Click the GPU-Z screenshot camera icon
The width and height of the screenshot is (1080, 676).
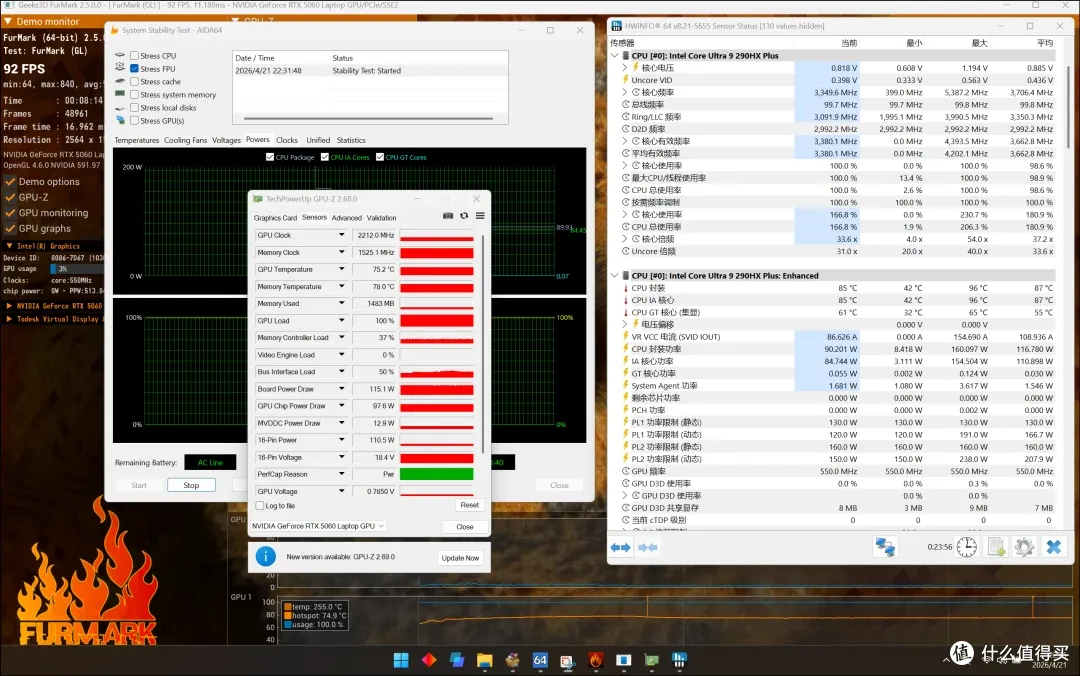pos(448,216)
